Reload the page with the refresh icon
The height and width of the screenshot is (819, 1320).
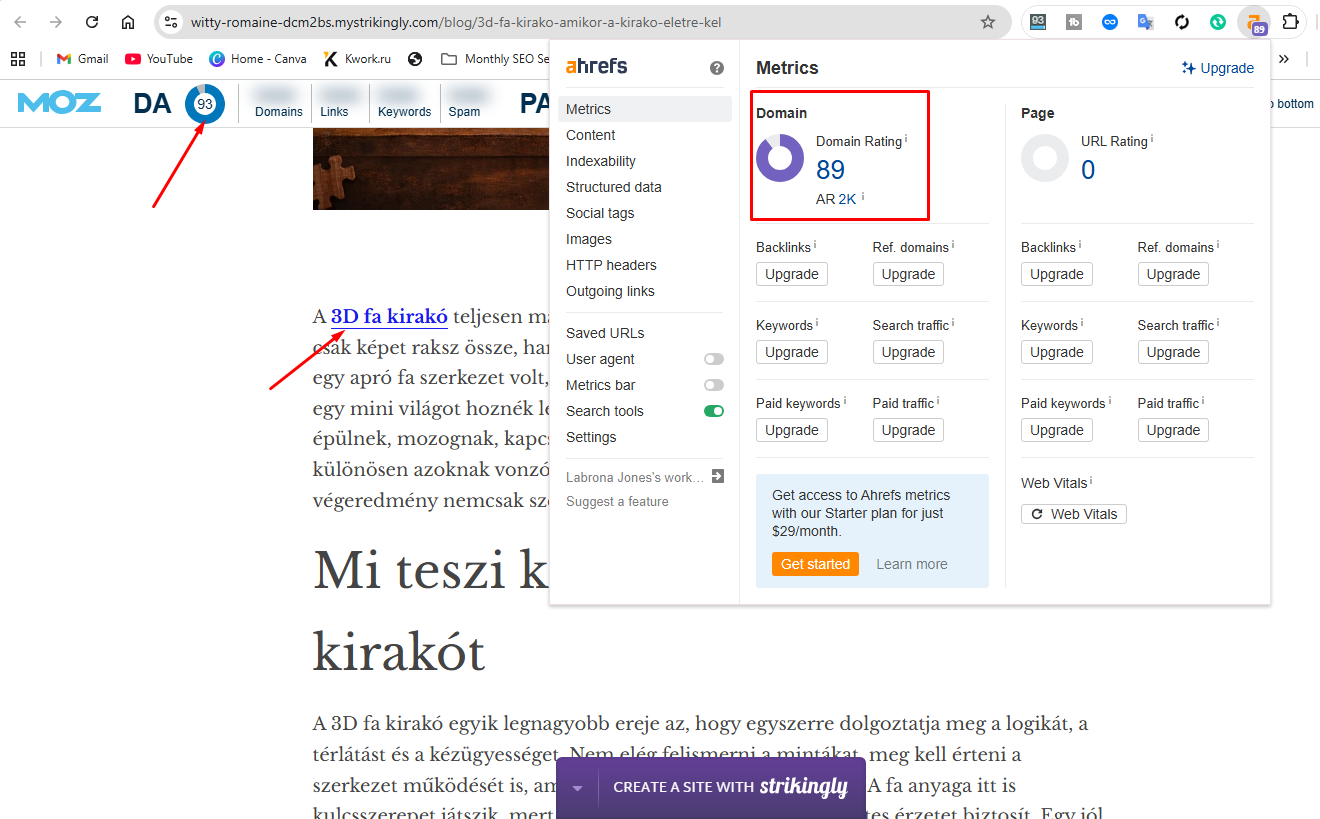click(x=91, y=20)
